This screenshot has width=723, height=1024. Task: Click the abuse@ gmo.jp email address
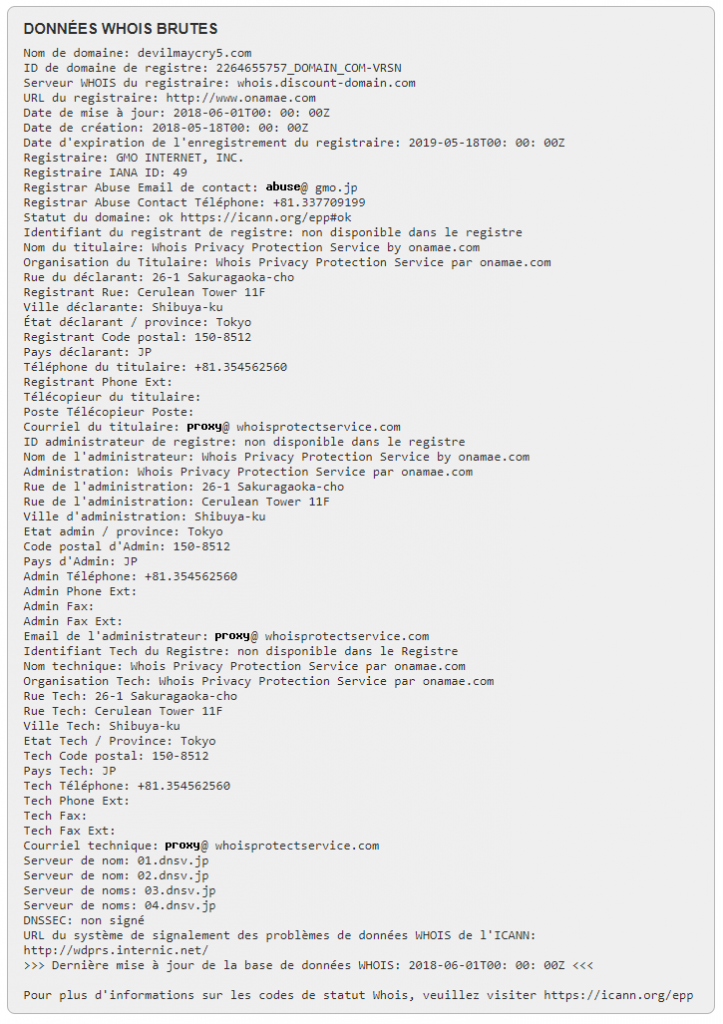tap(312, 187)
